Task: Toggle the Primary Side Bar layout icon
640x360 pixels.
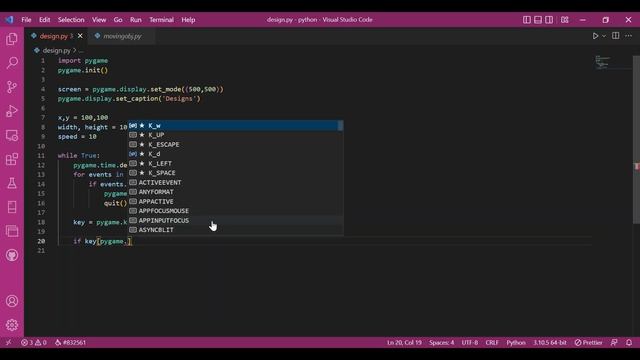Action: pyautogui.click(x=527, y=20)
